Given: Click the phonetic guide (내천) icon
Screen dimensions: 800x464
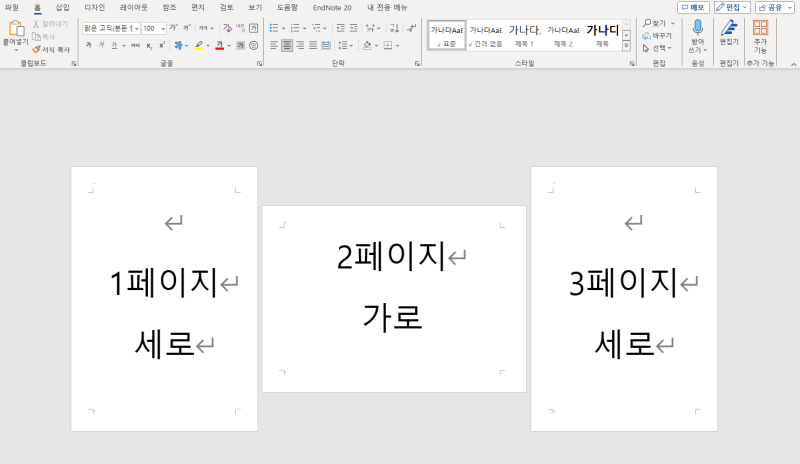Looking at the screenshot, I should [x=240, y=28].
